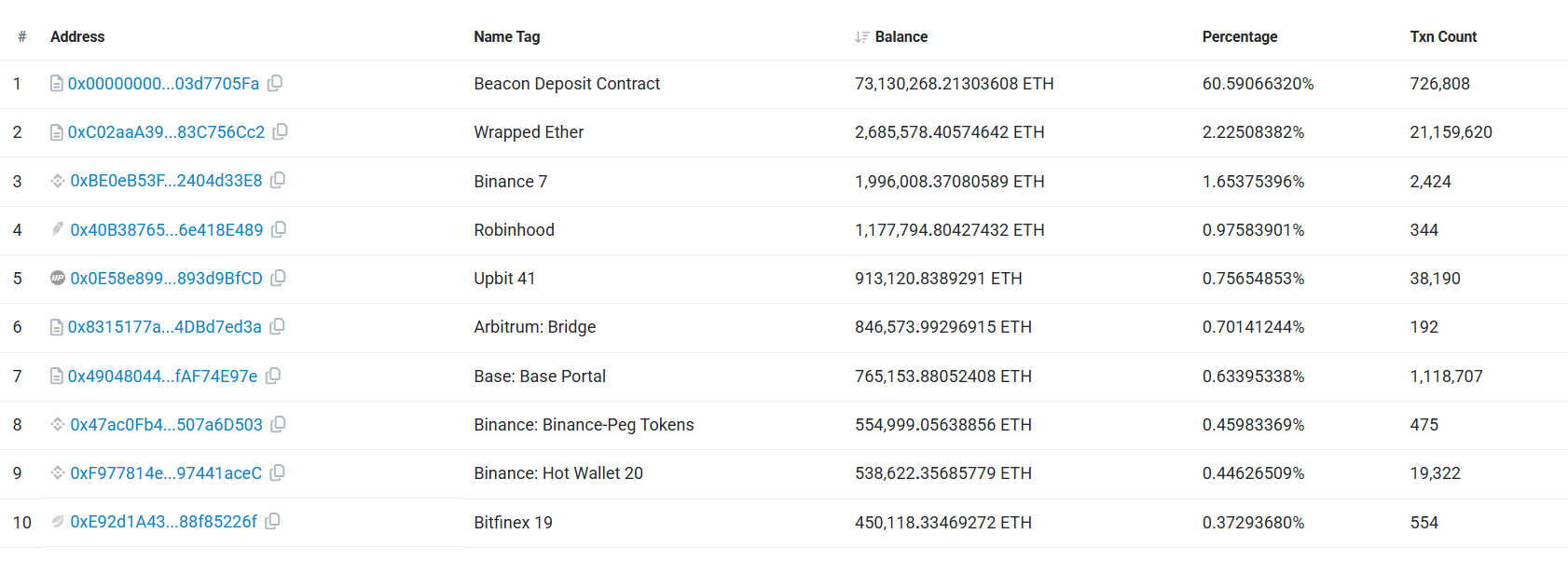This screenshot has height=561, width=1568.
Task: Click the Binance icon on Hot Wallet 20 row
Action: click(x=57, y=472)
